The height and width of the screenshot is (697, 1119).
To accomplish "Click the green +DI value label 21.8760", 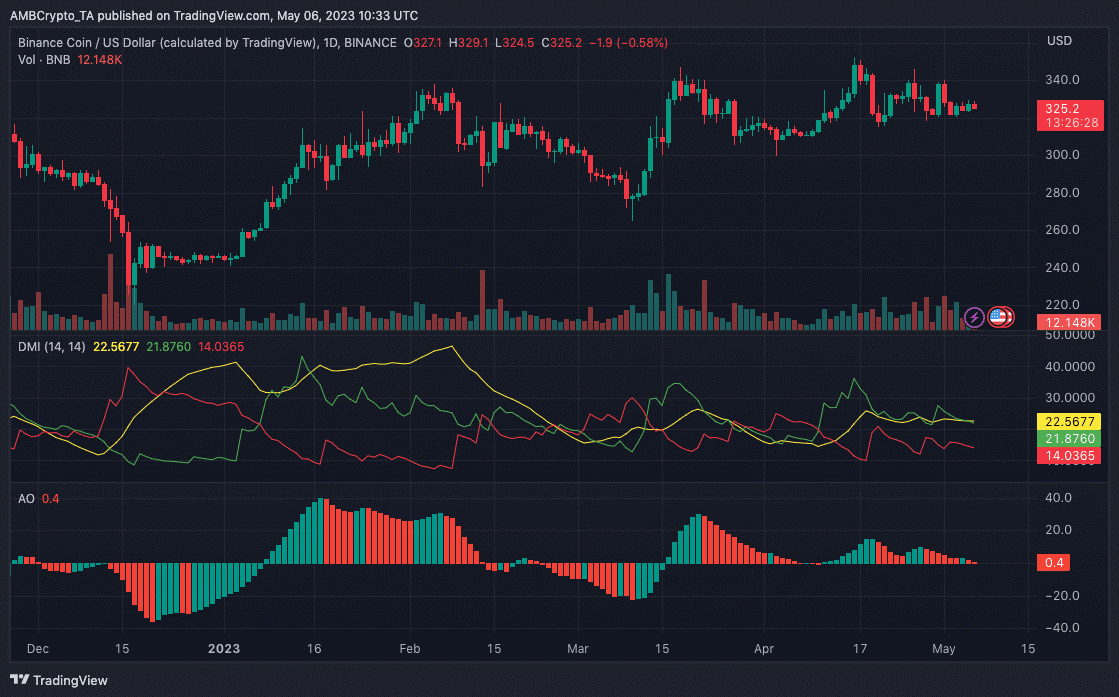I will (1069, 439).
